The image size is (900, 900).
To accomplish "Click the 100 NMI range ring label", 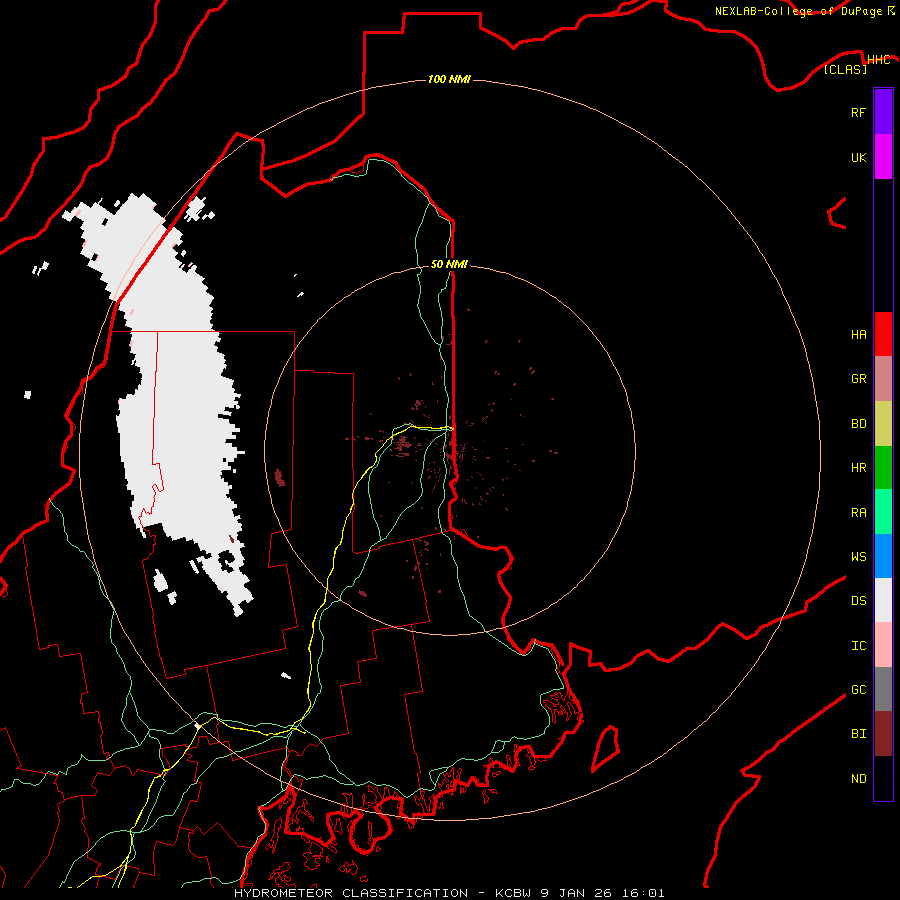I will [x=449, y=79].
